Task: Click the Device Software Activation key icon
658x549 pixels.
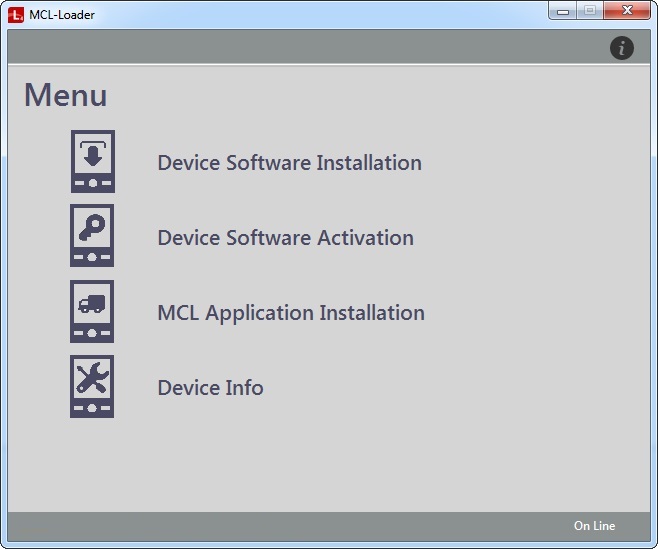Action: (92, 235)
